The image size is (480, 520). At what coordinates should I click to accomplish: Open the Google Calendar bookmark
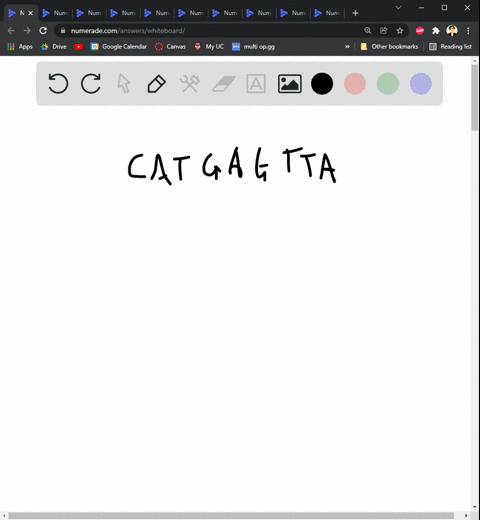pos(118,47)
